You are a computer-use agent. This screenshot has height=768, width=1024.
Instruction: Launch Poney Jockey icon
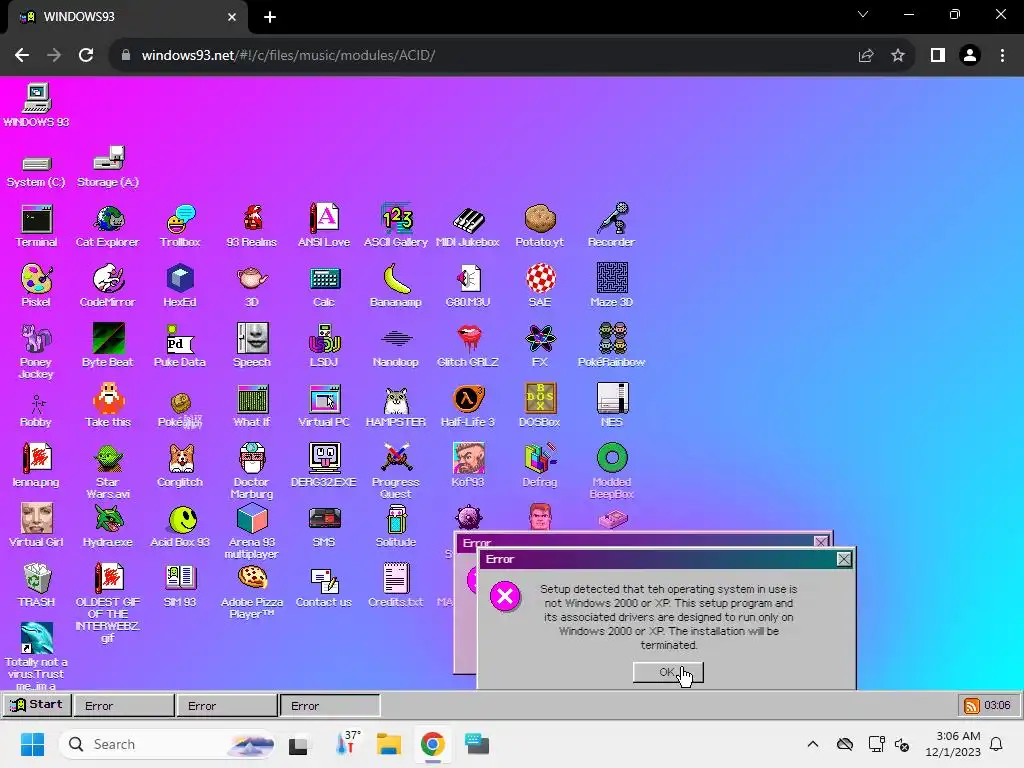pos(37,351)
